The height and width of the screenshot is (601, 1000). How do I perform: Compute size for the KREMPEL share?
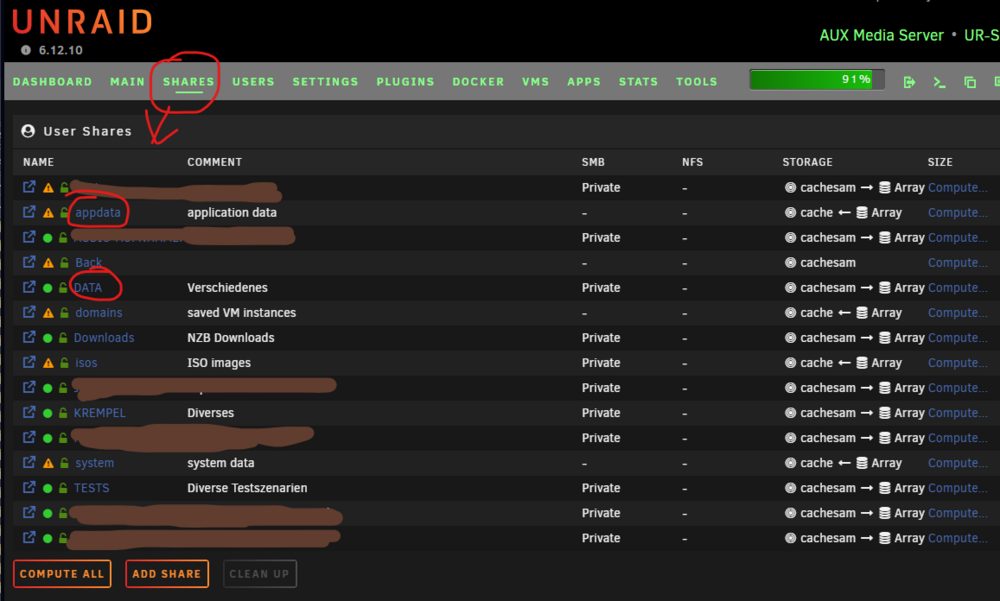pyautogui.click(x=957, y=413)
